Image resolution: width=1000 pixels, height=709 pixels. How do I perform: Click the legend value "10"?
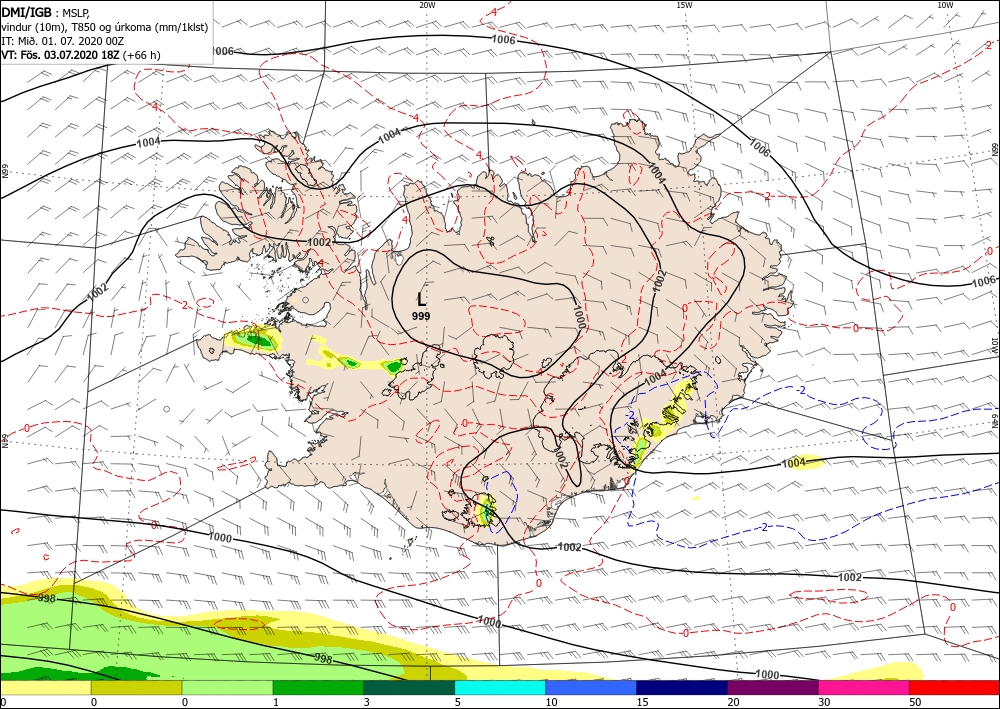[552, 702]
